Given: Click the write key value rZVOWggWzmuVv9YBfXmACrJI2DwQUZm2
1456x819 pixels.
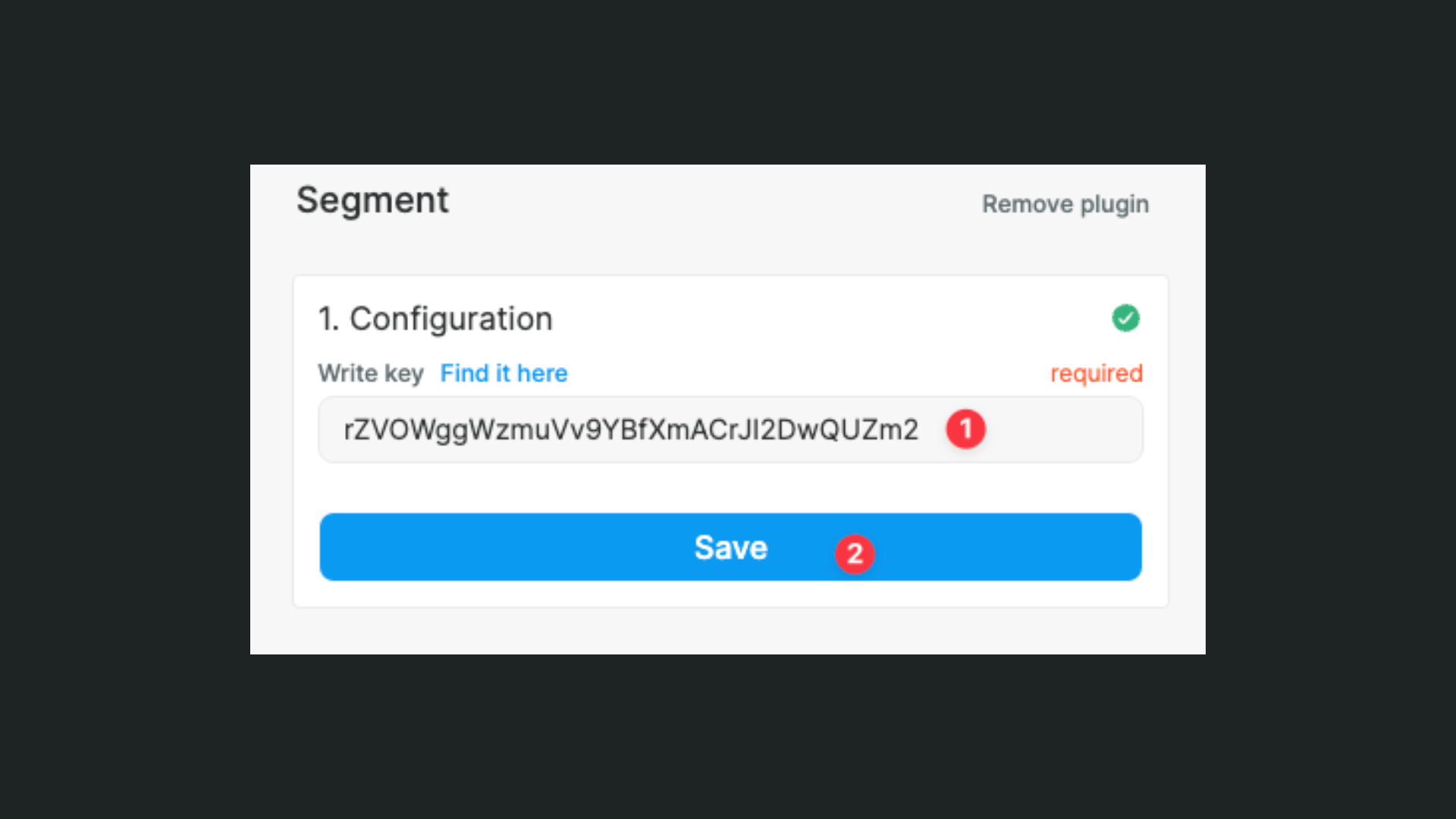Looking at the screenshot, I should click(x=630, y=429).
